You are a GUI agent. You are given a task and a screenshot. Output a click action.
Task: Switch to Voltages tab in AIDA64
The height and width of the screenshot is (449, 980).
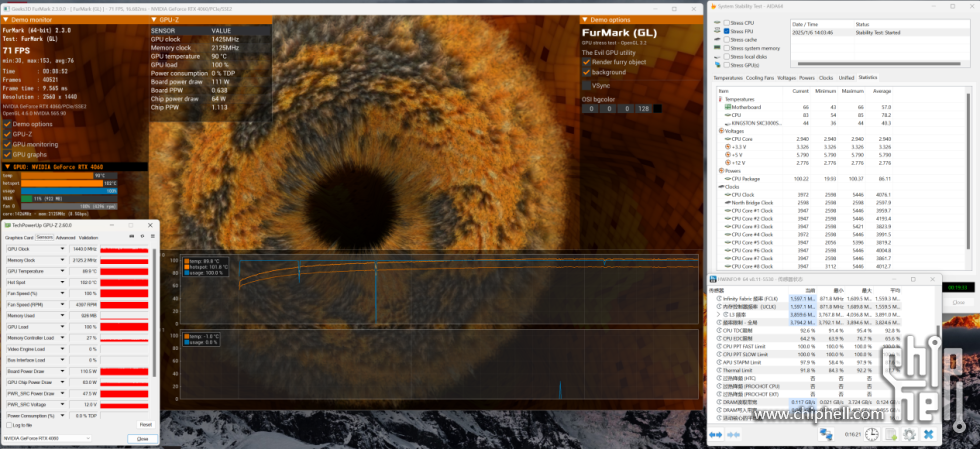click(x=786, y=78)
